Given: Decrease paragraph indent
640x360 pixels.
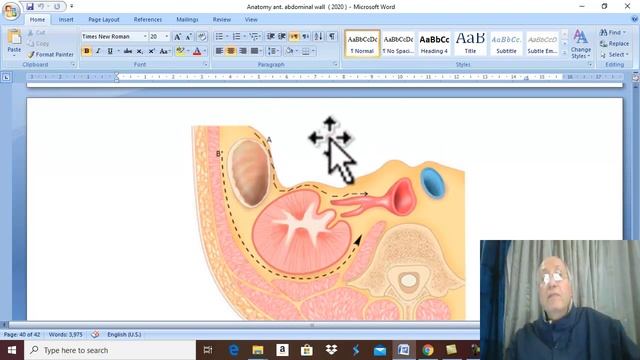Looking at the screenshot, I should (271, 37).
